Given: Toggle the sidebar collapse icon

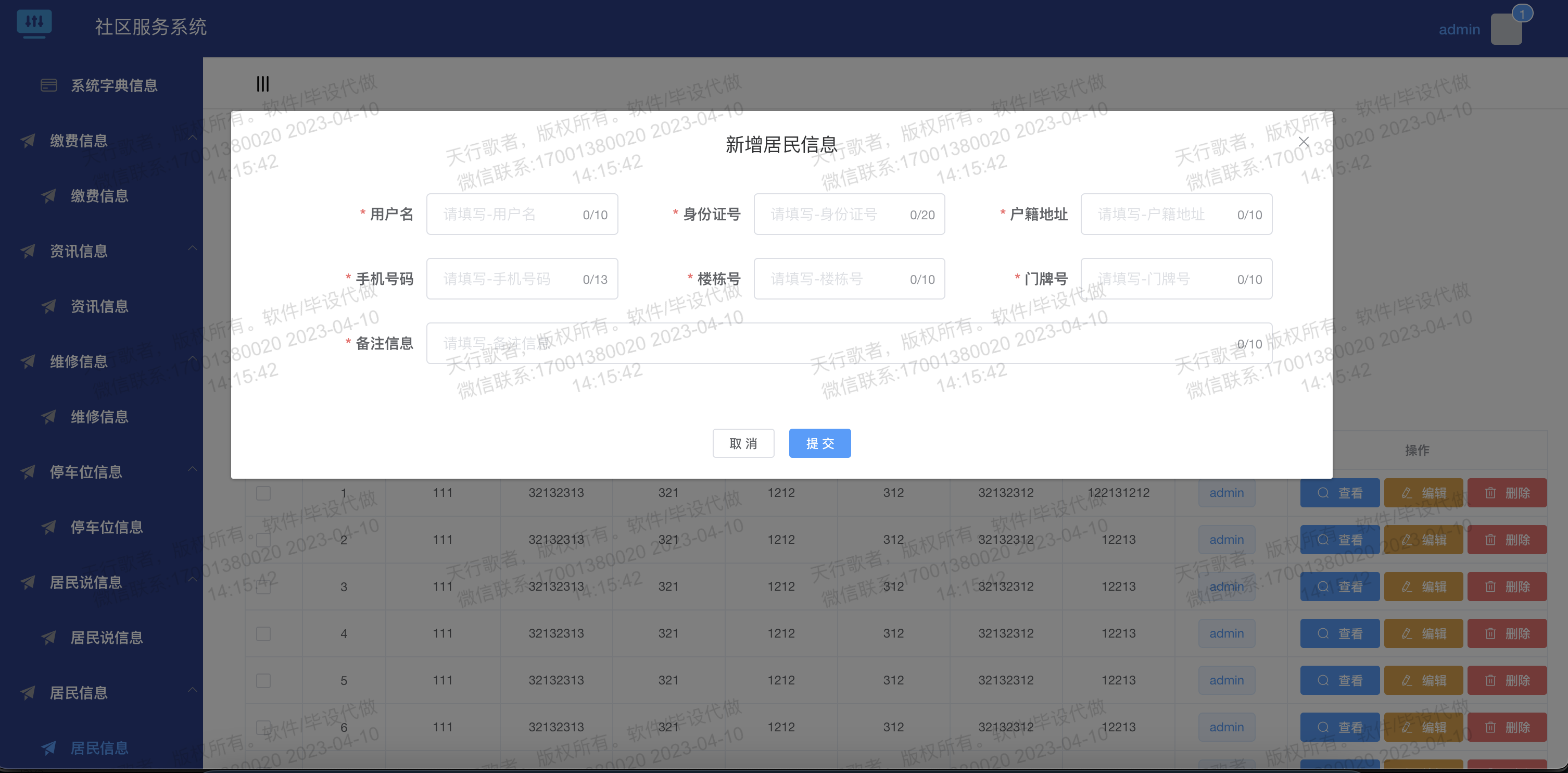Looking at the screenshot, I should pos(262,84).
